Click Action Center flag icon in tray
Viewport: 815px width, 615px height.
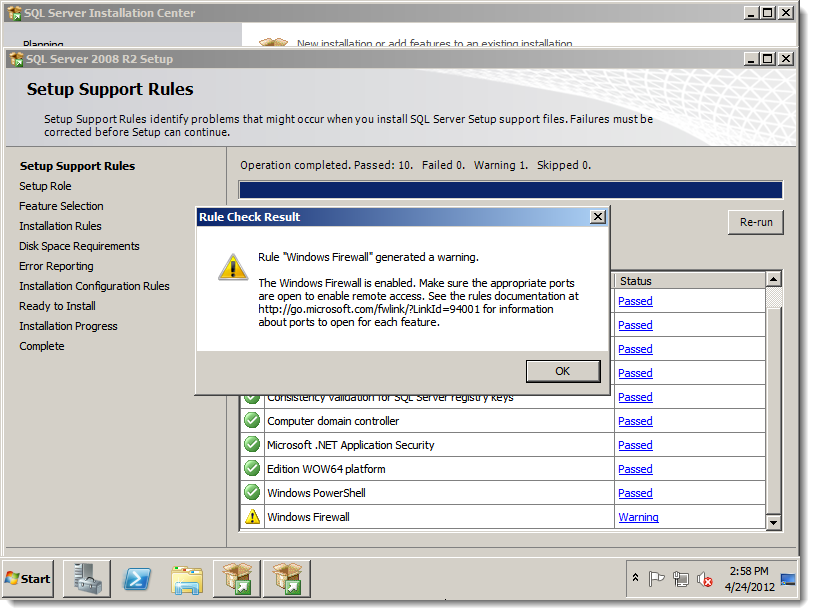(656, 579)
